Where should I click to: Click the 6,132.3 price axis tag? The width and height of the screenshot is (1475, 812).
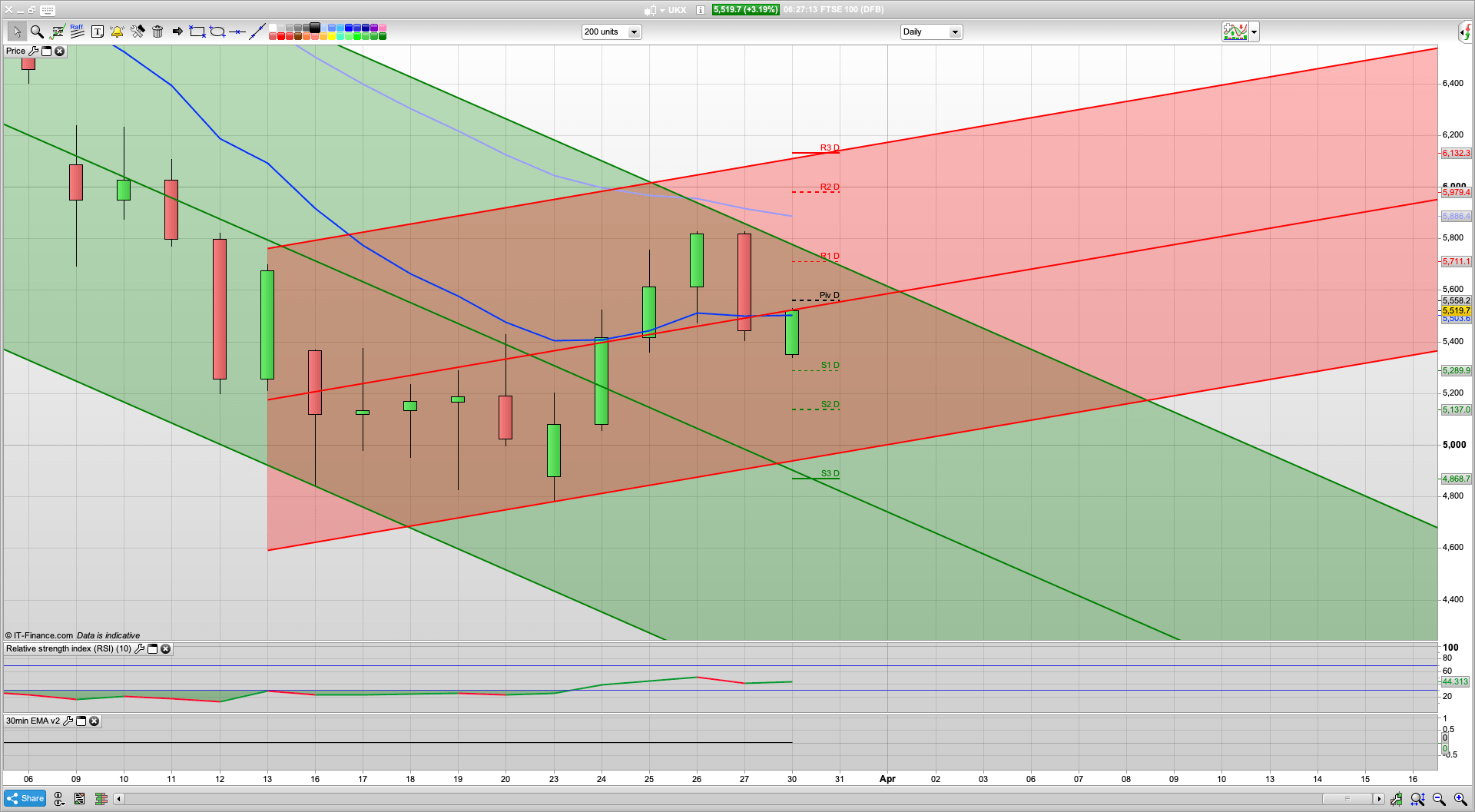tap(1456, 153)
